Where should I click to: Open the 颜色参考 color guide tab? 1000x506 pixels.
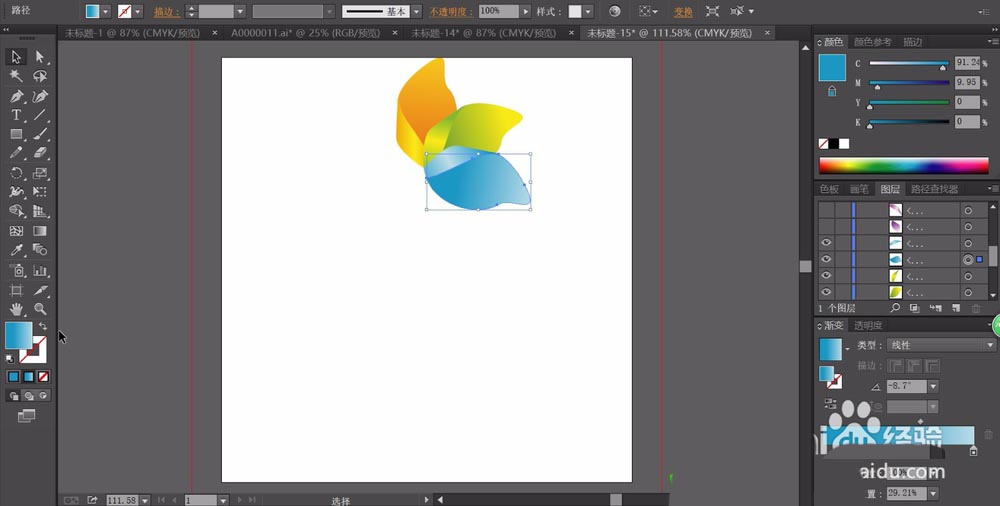[x=872, y=42]
